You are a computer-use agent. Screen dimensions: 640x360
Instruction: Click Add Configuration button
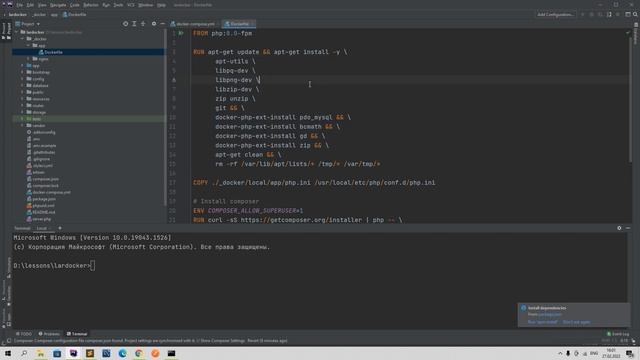click(x=555, y=14)
